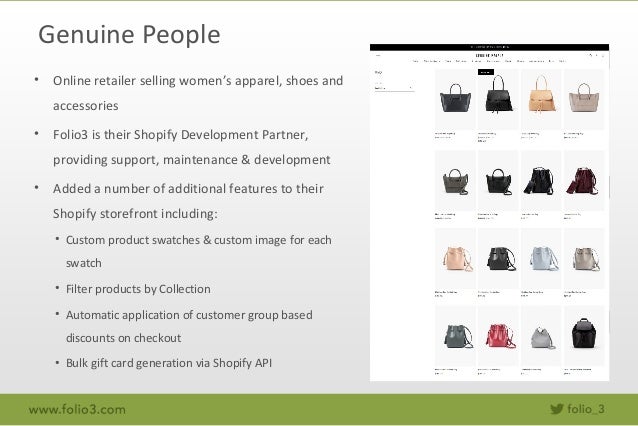The image size is (638, 426).
Task: Click "Added a number of additional features" bullet
Action: coord(188,189)
